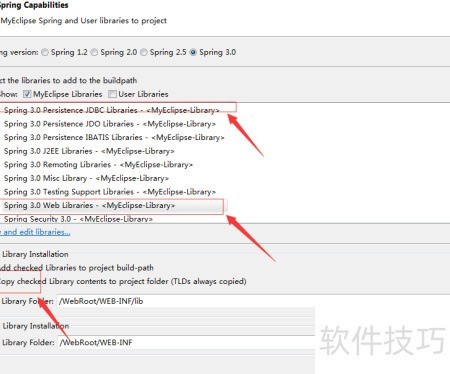
Task: Select the Spring 3.0 radio button
Action: click(193, 52)
